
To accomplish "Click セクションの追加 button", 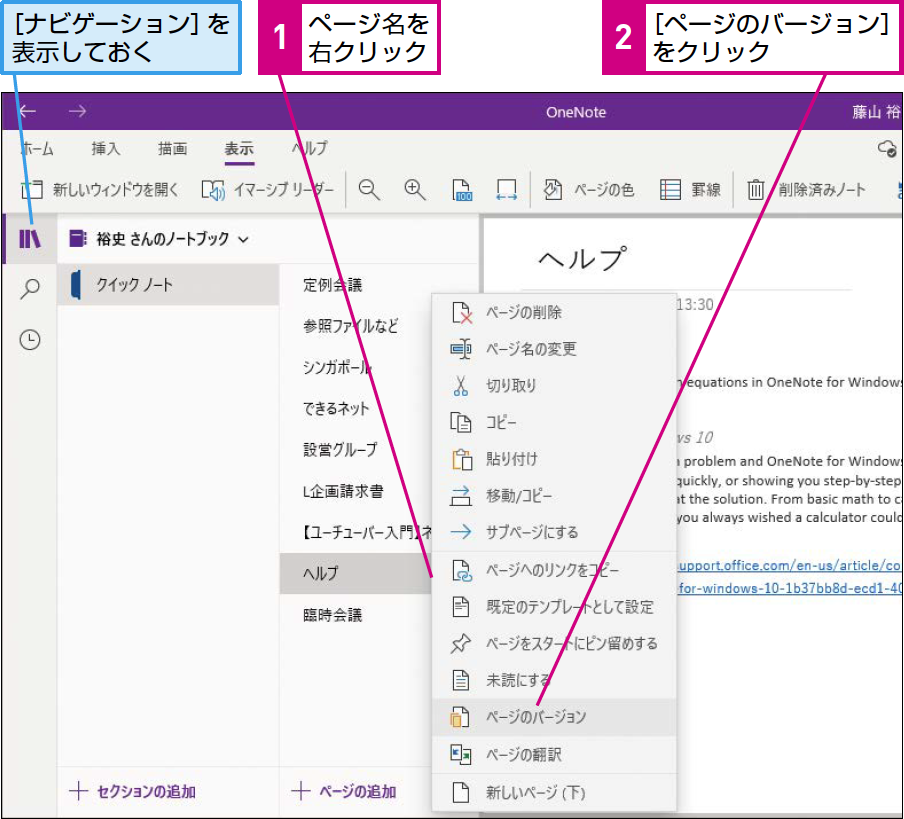I will (x=133, y=791).
